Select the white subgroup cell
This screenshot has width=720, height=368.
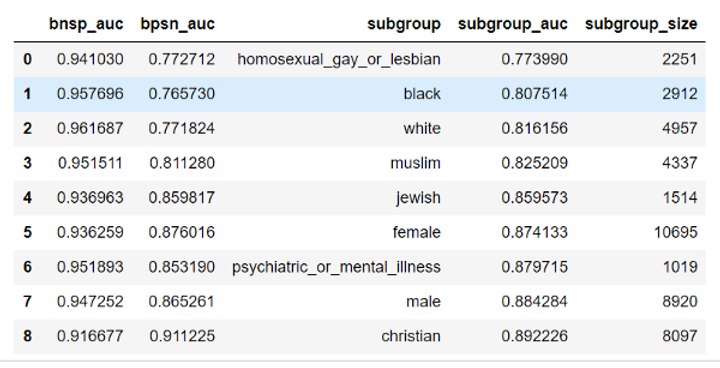[422, 128]
